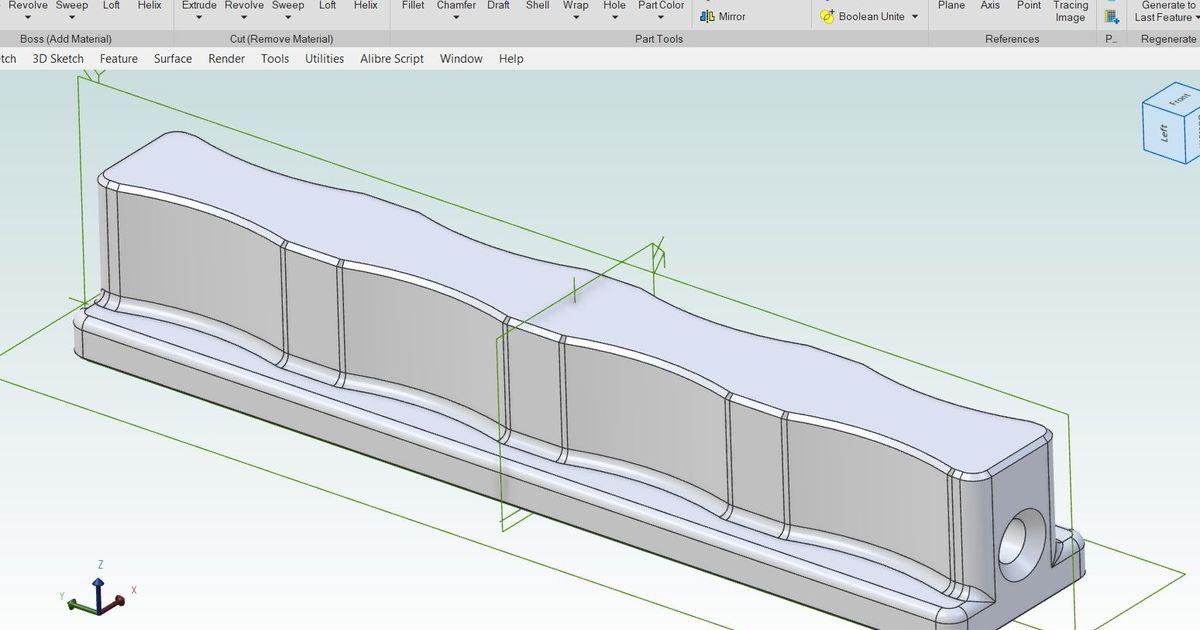The width and height of the screenshot is (1200, 630).
Task: Select the Tracing Image reference tool
Action: pyautogui.click(x=1070, y=11)
